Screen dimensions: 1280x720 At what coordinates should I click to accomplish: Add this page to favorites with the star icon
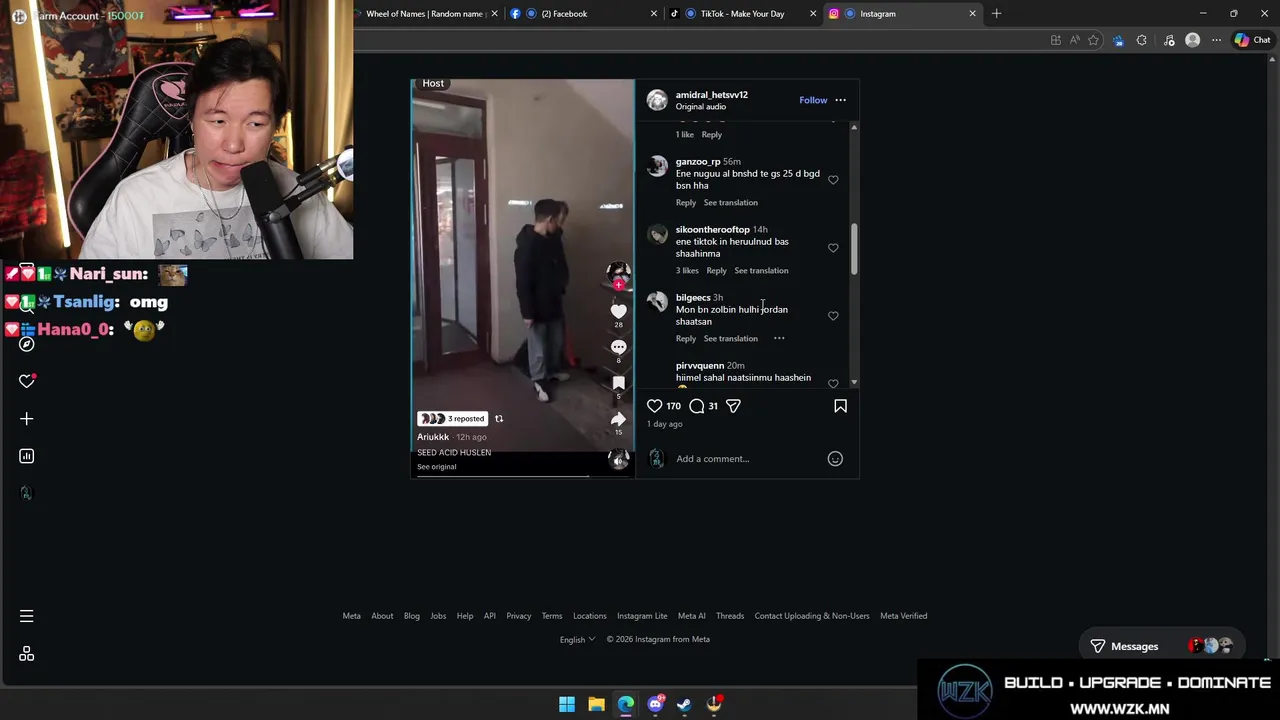[1093, 40]
